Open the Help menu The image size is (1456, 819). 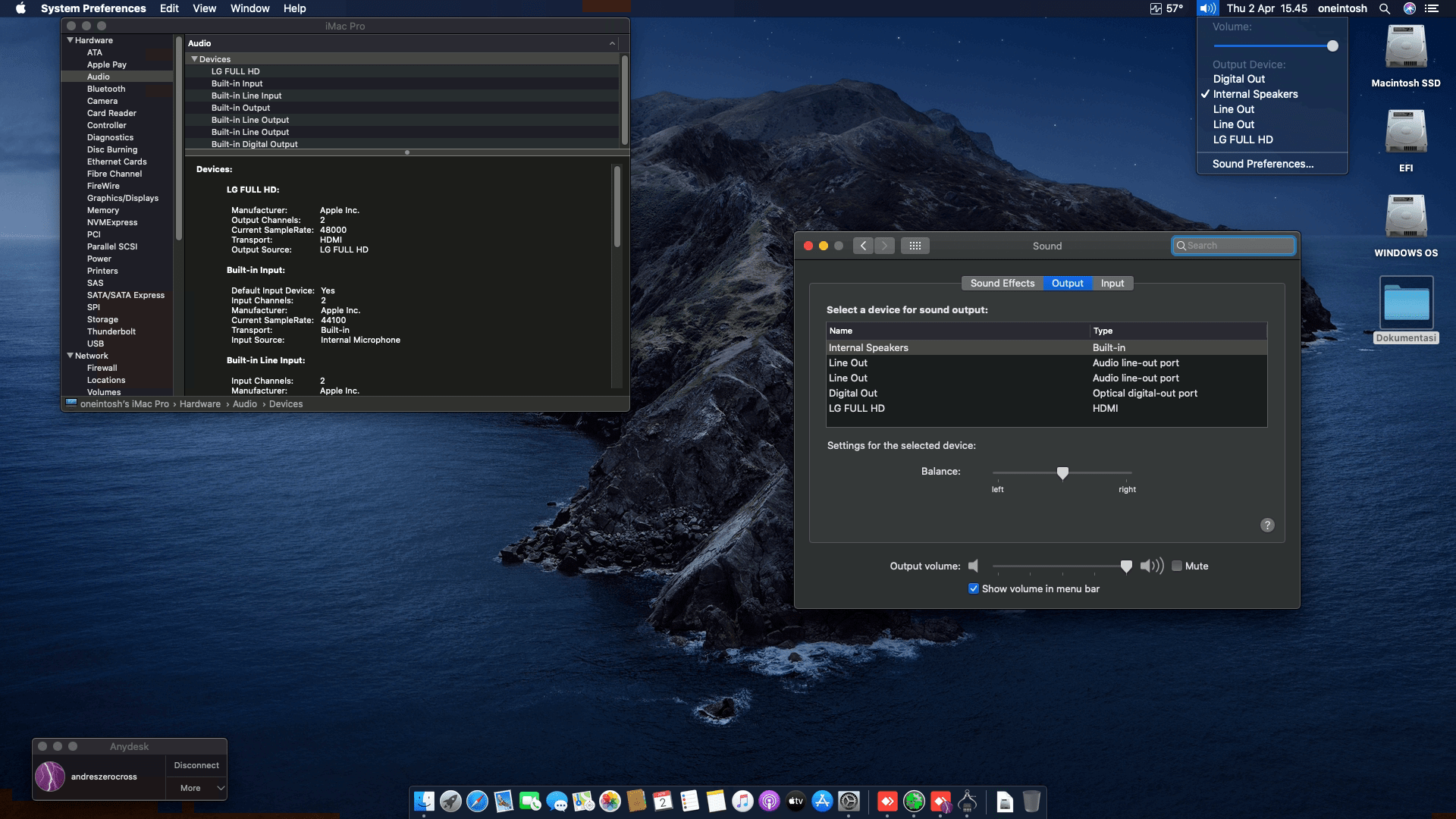[294, 8]
